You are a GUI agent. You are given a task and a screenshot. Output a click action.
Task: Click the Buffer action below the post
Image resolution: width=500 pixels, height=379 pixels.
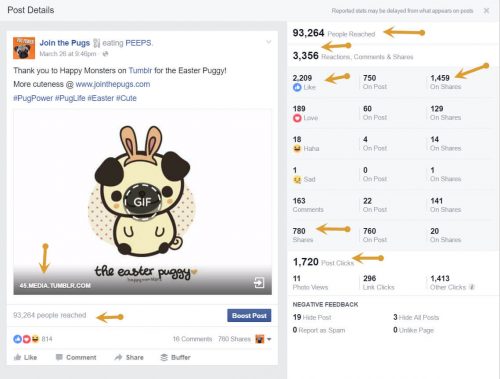coord(175,357)
